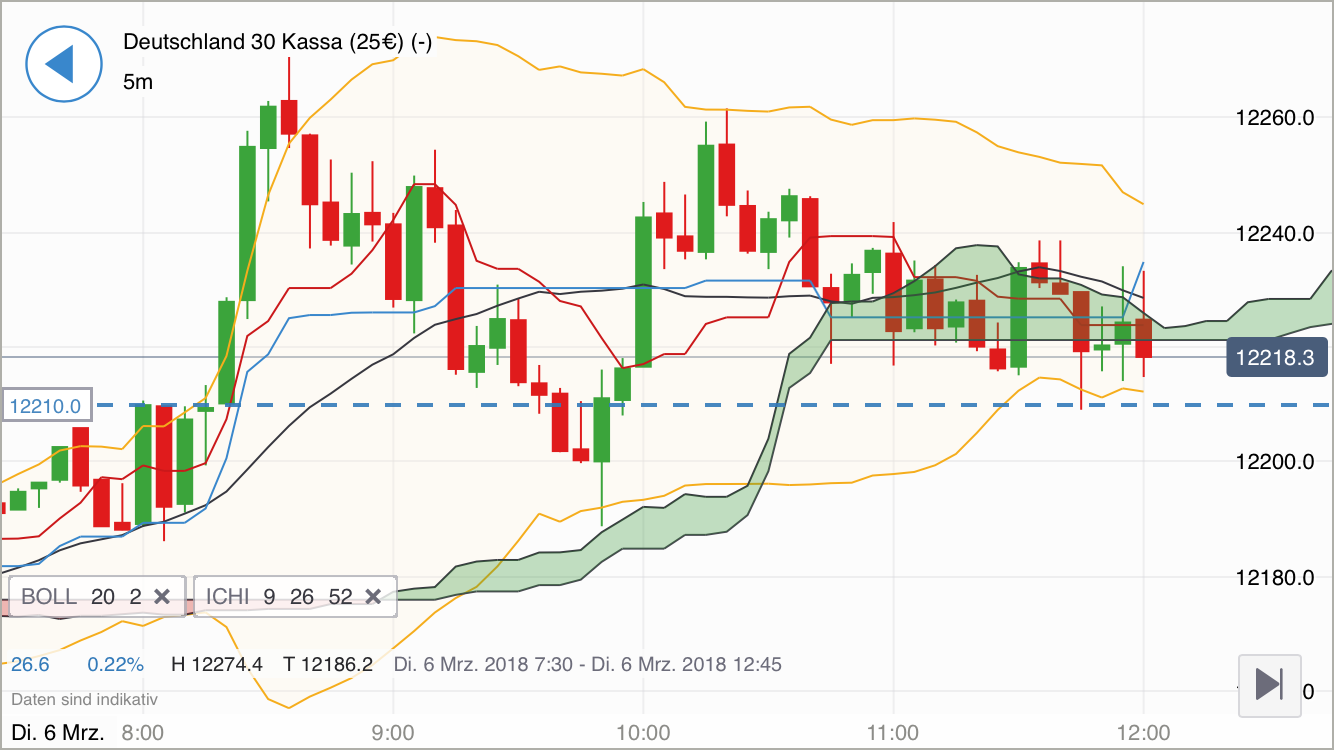Select the 5m timeframe label
The image size is (1334, 750).
pos(138,82)
